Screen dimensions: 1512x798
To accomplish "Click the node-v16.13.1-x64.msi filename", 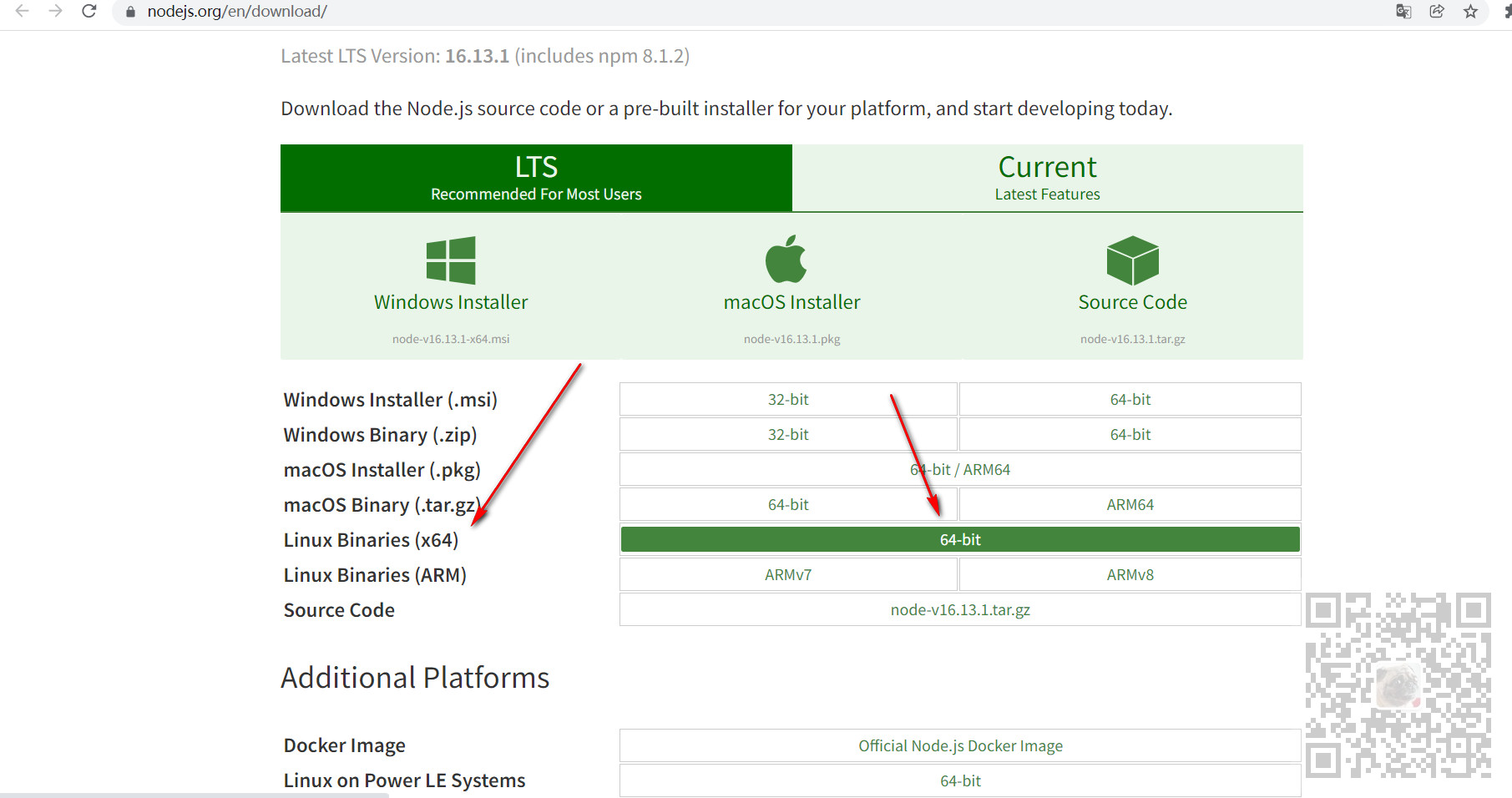I will tap(451, 339).
